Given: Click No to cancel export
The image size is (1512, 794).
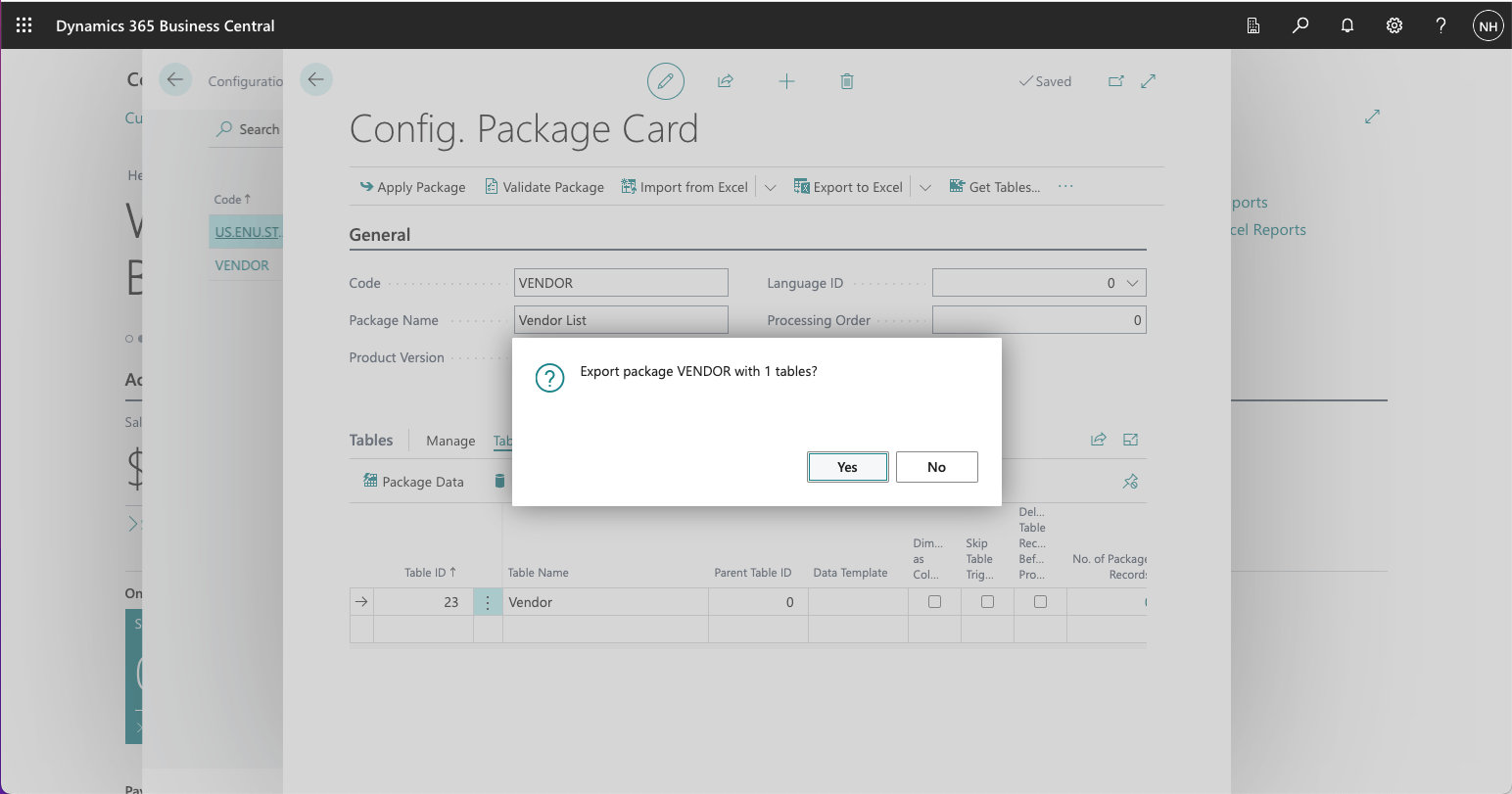Looking at the screenshot, I should point(936,467).
